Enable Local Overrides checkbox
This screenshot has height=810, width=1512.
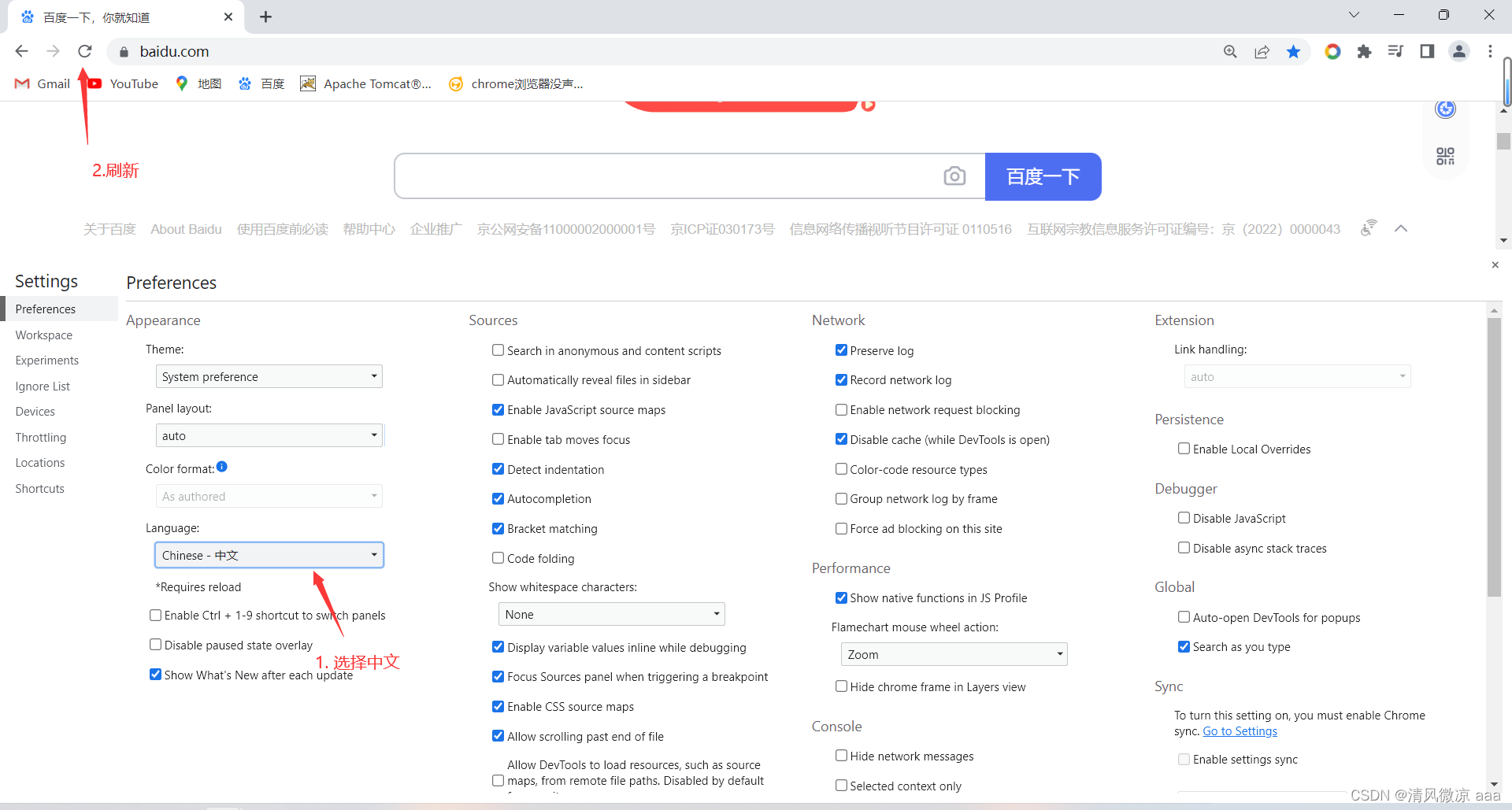pos(1184,449)
